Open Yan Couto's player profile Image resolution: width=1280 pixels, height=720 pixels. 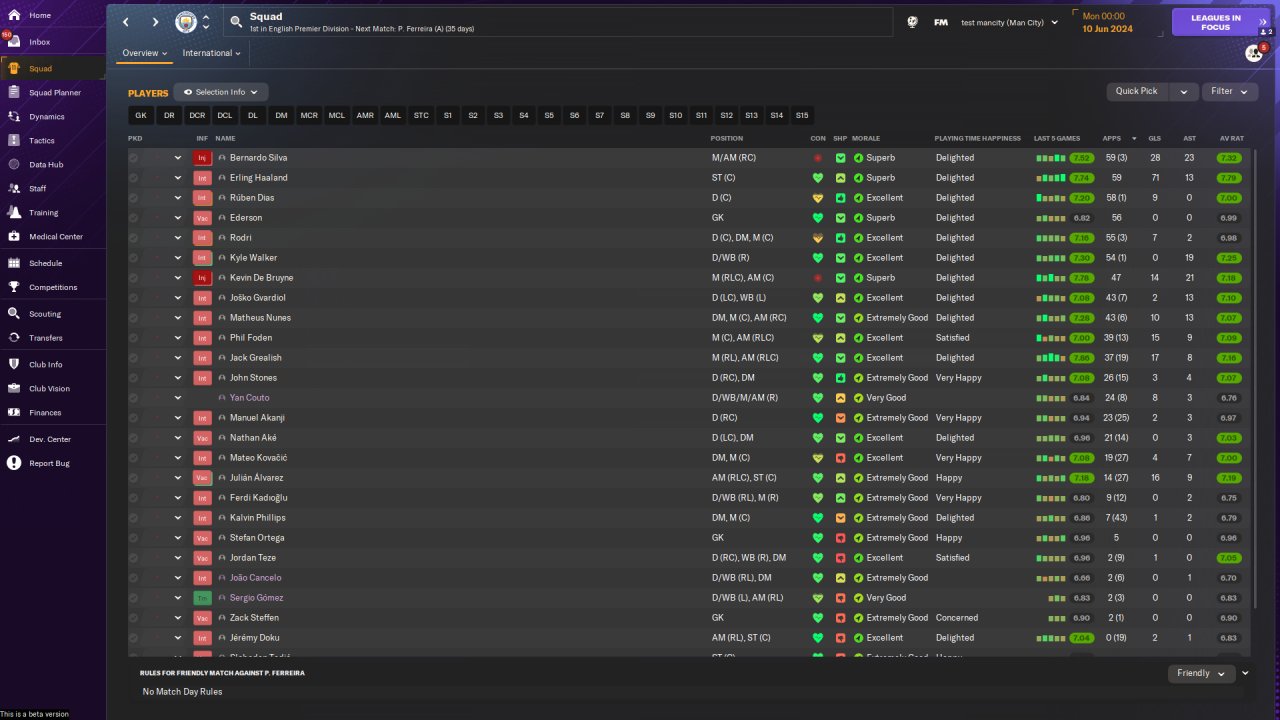tap(249, 398)
